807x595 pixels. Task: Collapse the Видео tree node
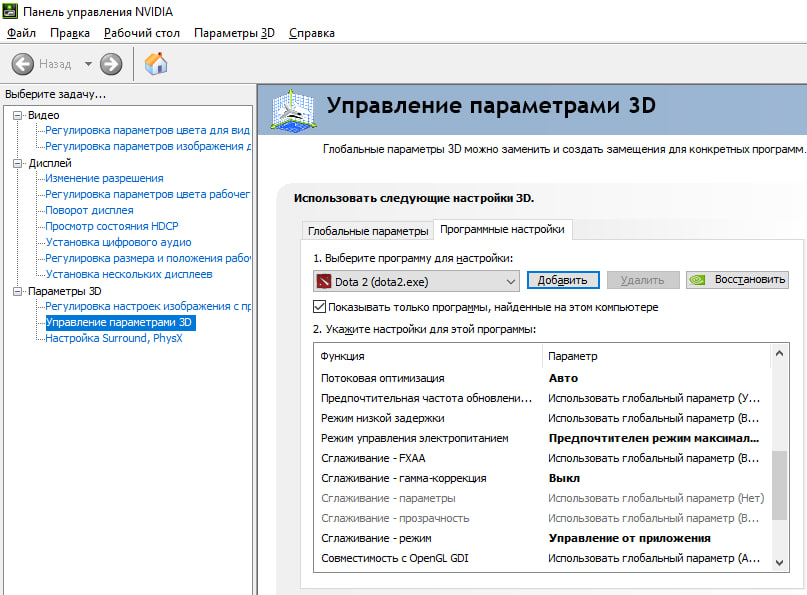[17, 115]
